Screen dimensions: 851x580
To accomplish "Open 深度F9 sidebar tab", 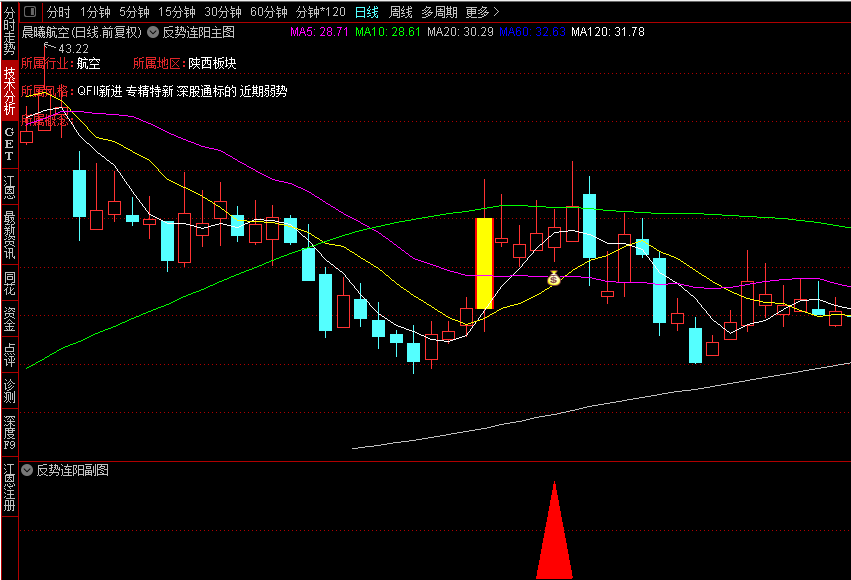I will click(x=9, y=432).
